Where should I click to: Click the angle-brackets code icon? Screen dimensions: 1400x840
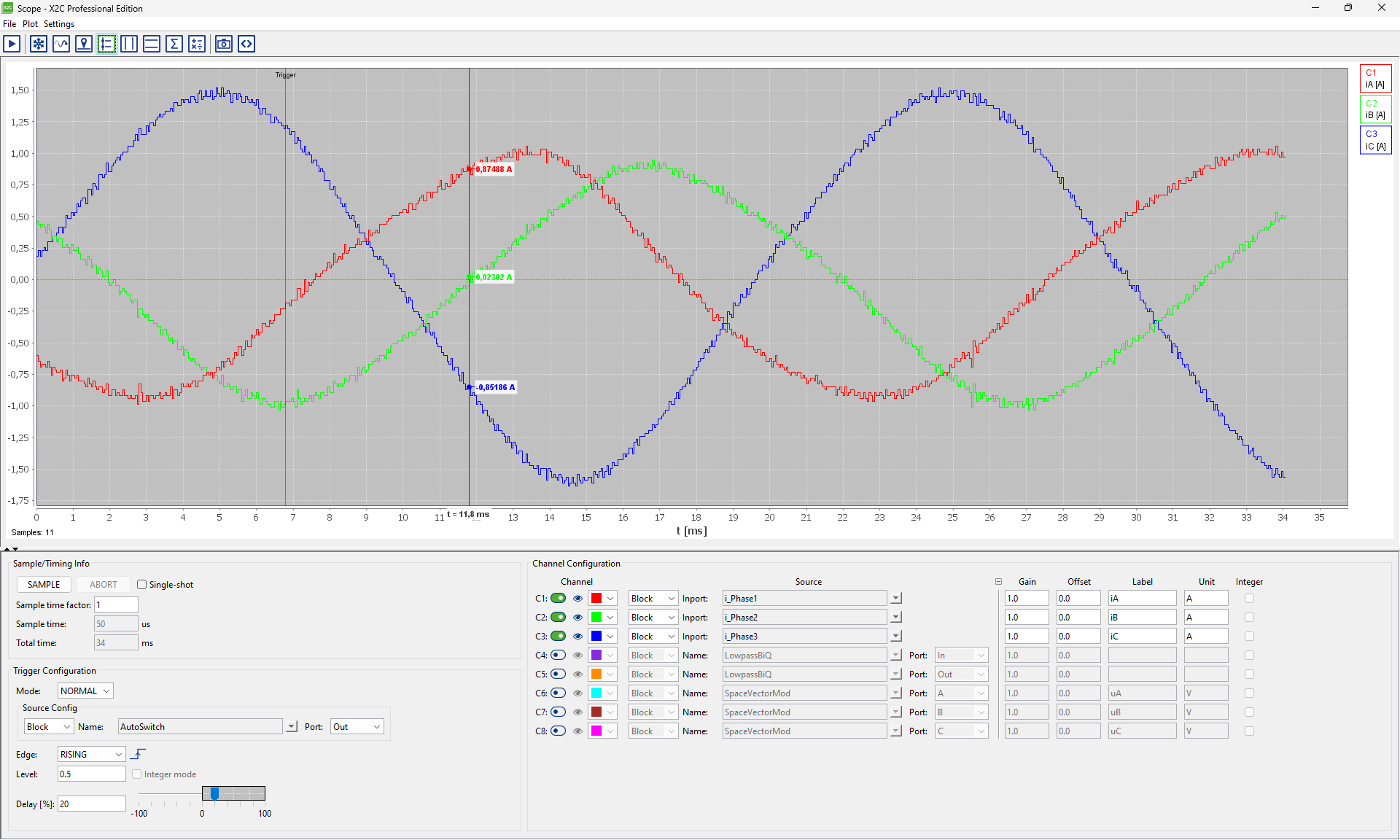click(x=246, y=44)
